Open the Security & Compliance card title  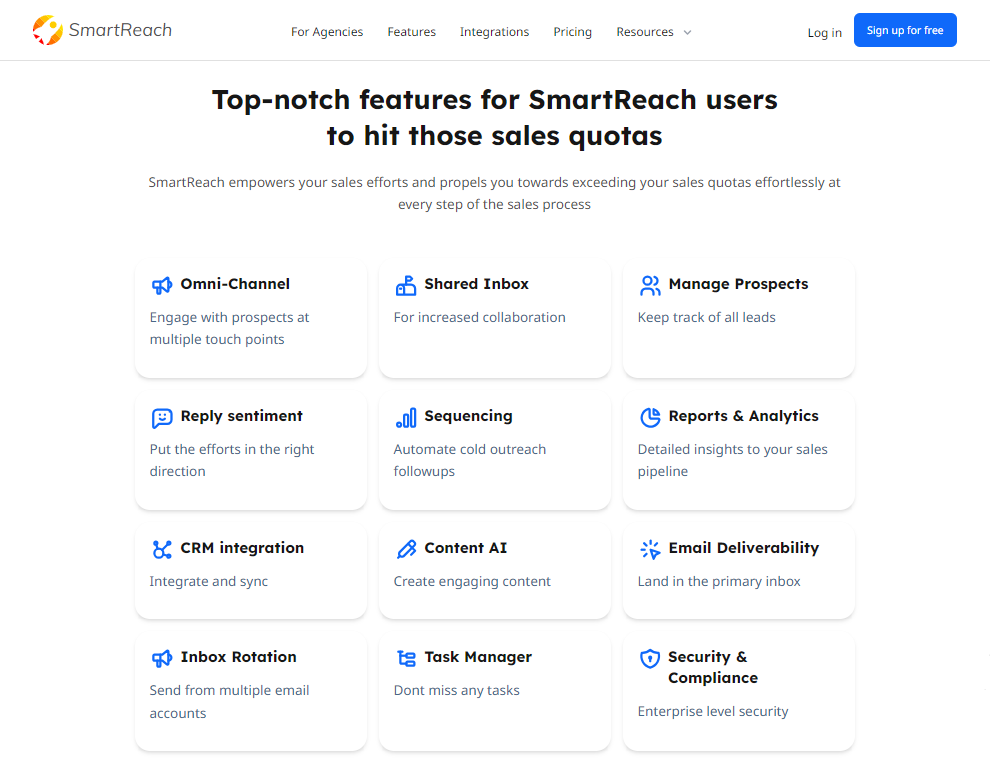click(x=713, y=668)
